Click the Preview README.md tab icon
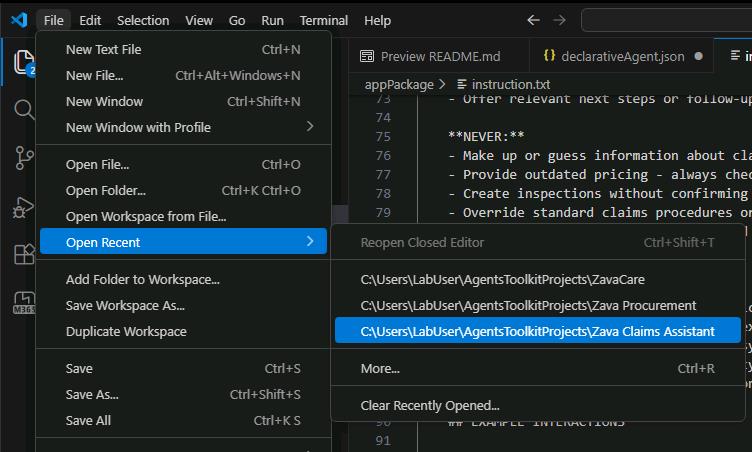The width and height of the screenshot is (752, 452). [367, 56]
